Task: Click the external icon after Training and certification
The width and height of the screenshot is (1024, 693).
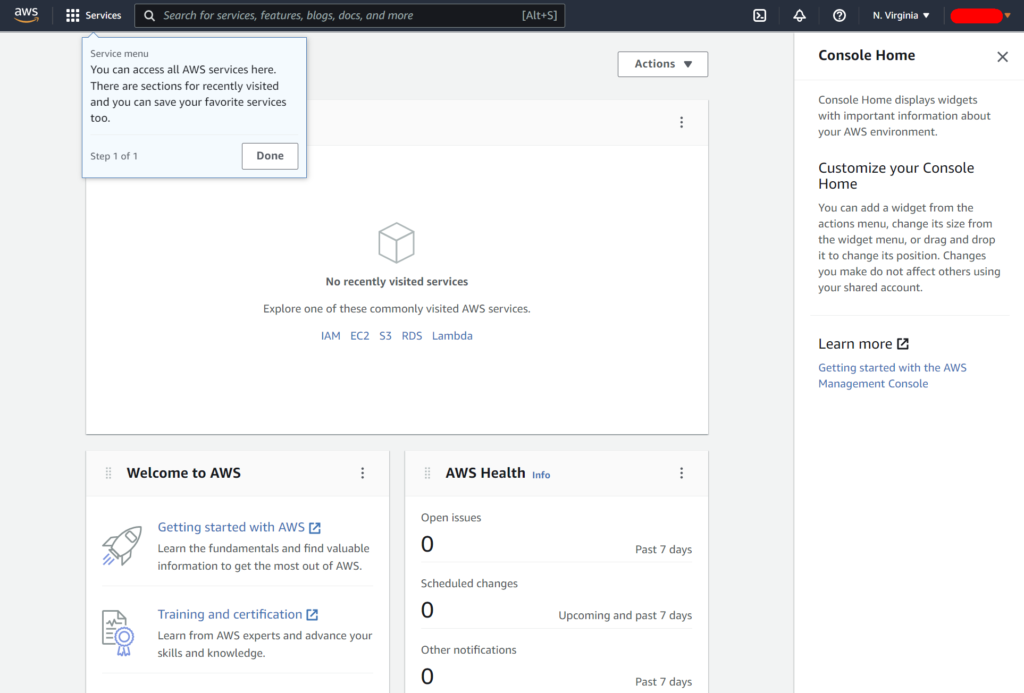Action: [x=312, y=615]
